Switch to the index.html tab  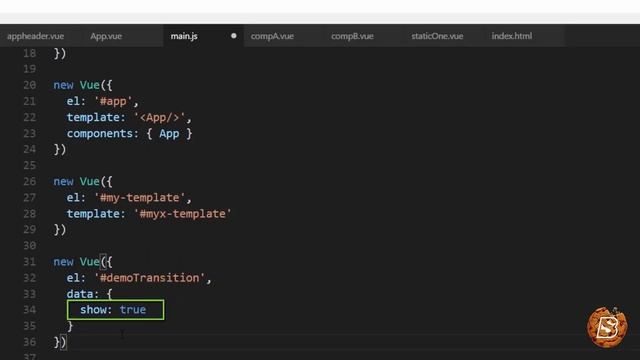512,36
